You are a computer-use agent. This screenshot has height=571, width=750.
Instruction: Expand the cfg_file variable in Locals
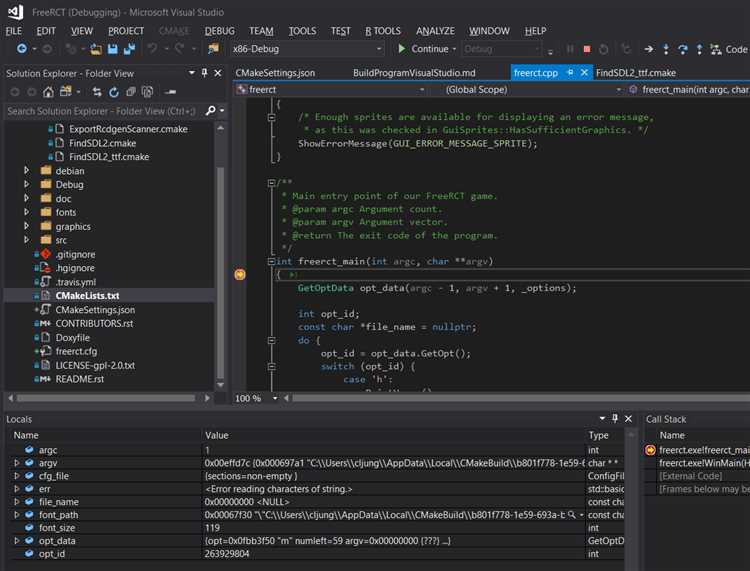point(17,476)
